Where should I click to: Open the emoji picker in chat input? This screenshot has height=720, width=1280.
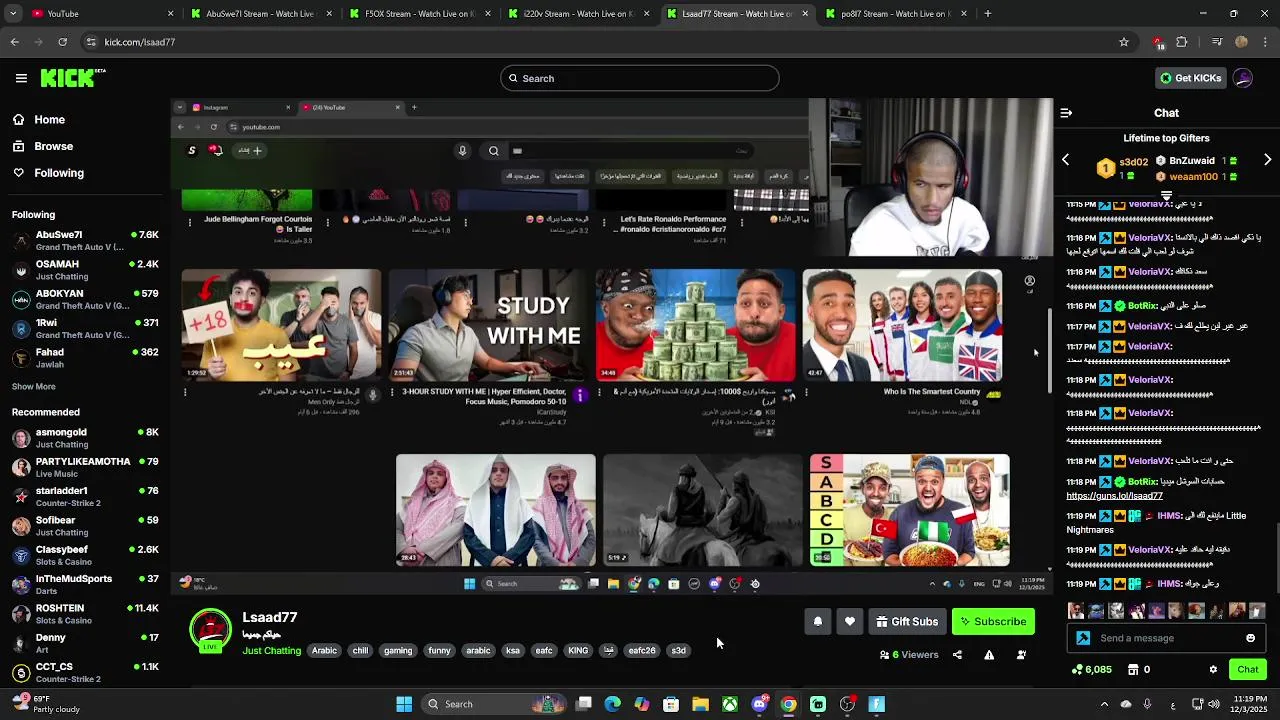1250,638
